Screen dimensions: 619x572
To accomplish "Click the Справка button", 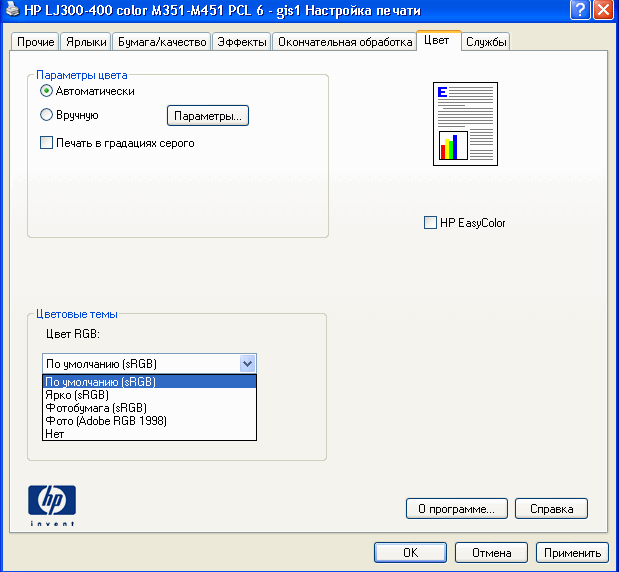I will click(x=551, y=509).
